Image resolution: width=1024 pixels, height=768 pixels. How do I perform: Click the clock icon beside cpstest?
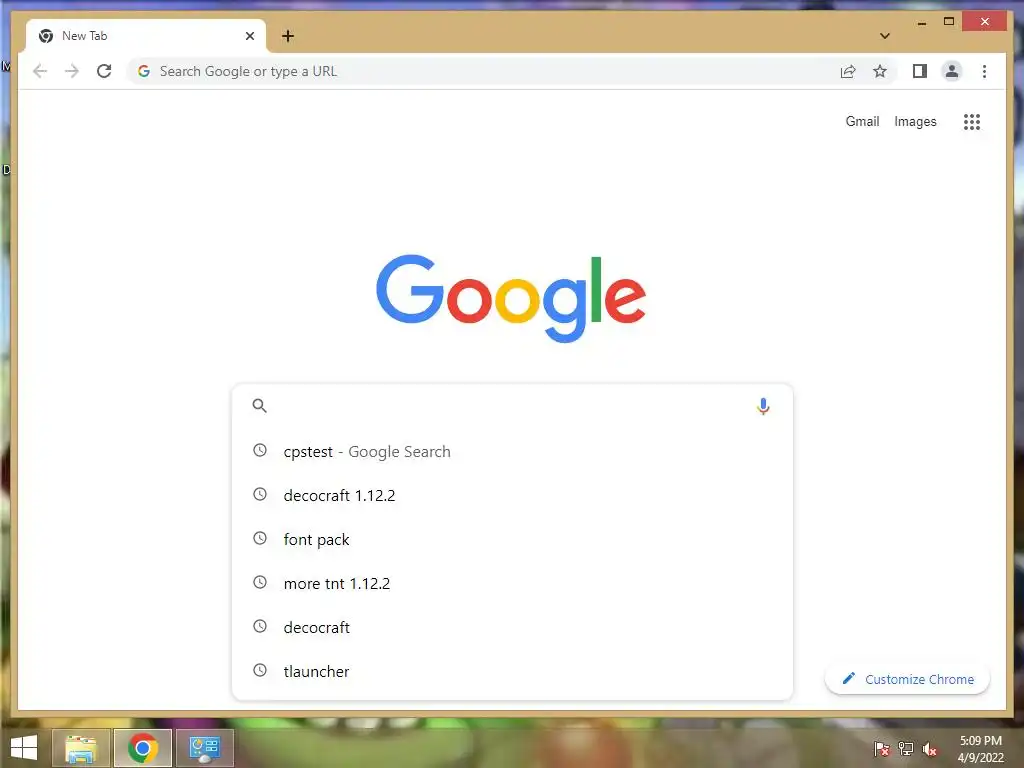tap(260, 450)
